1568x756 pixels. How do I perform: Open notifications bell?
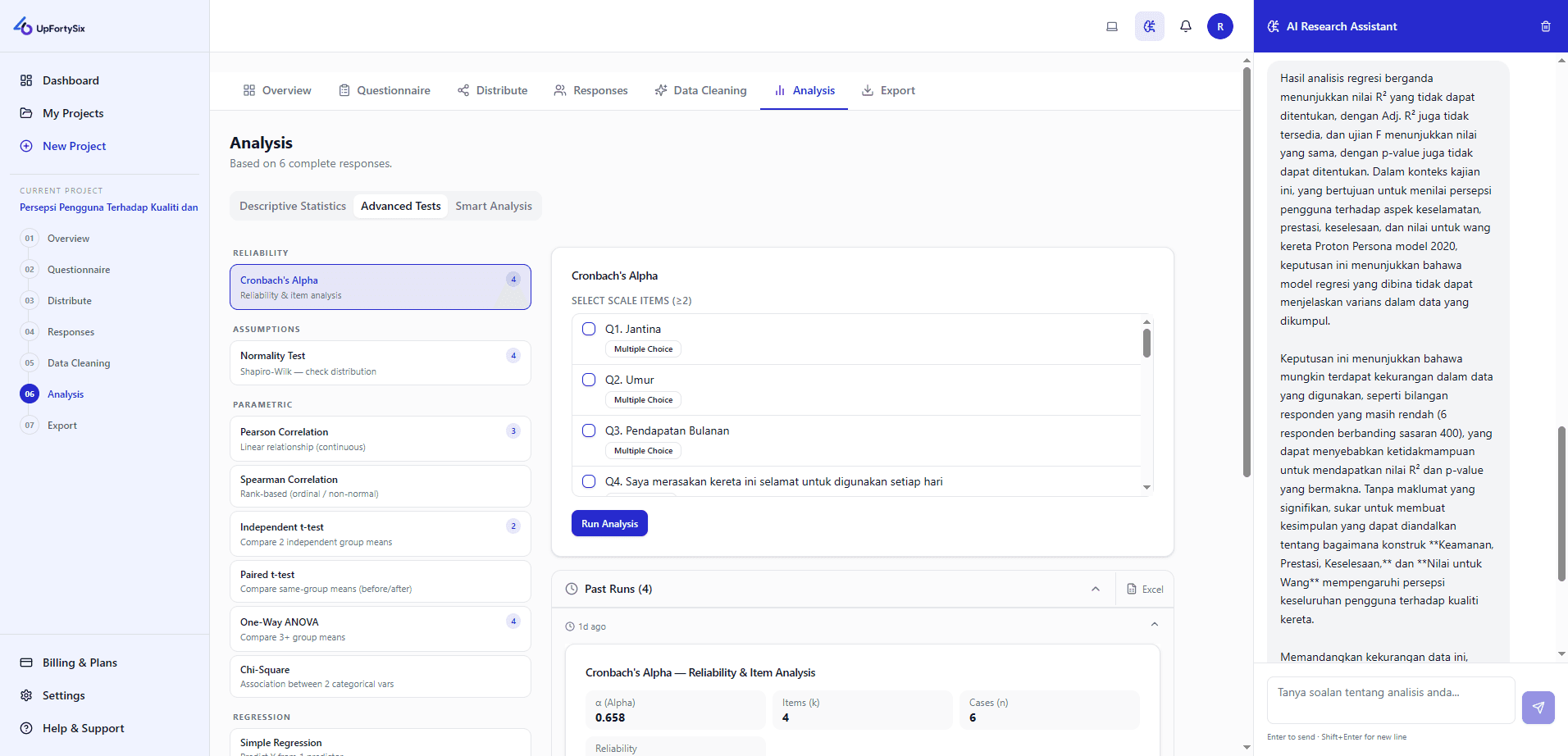coord(1186,26)
